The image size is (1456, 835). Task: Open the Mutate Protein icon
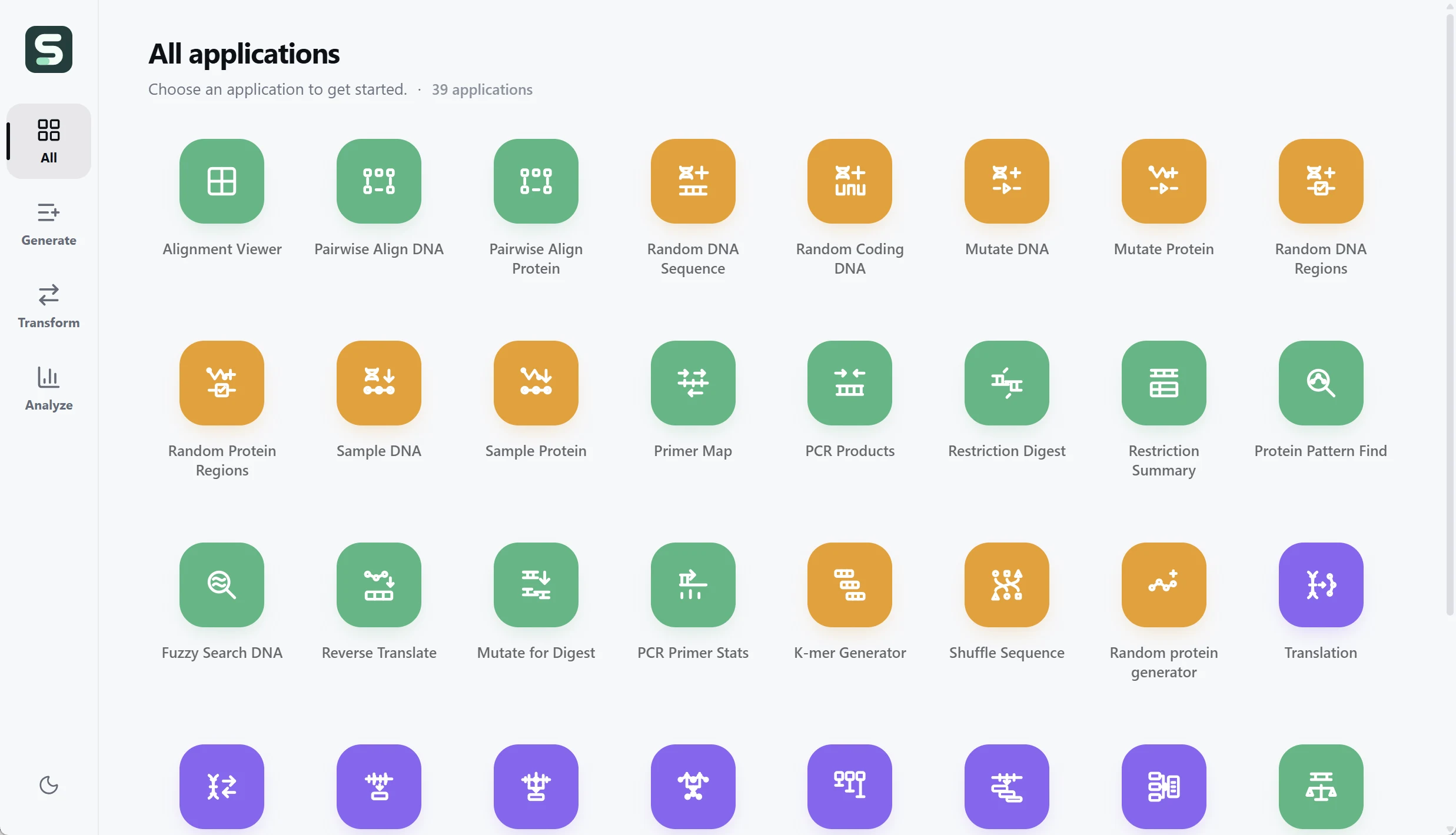pos(1164,181)
